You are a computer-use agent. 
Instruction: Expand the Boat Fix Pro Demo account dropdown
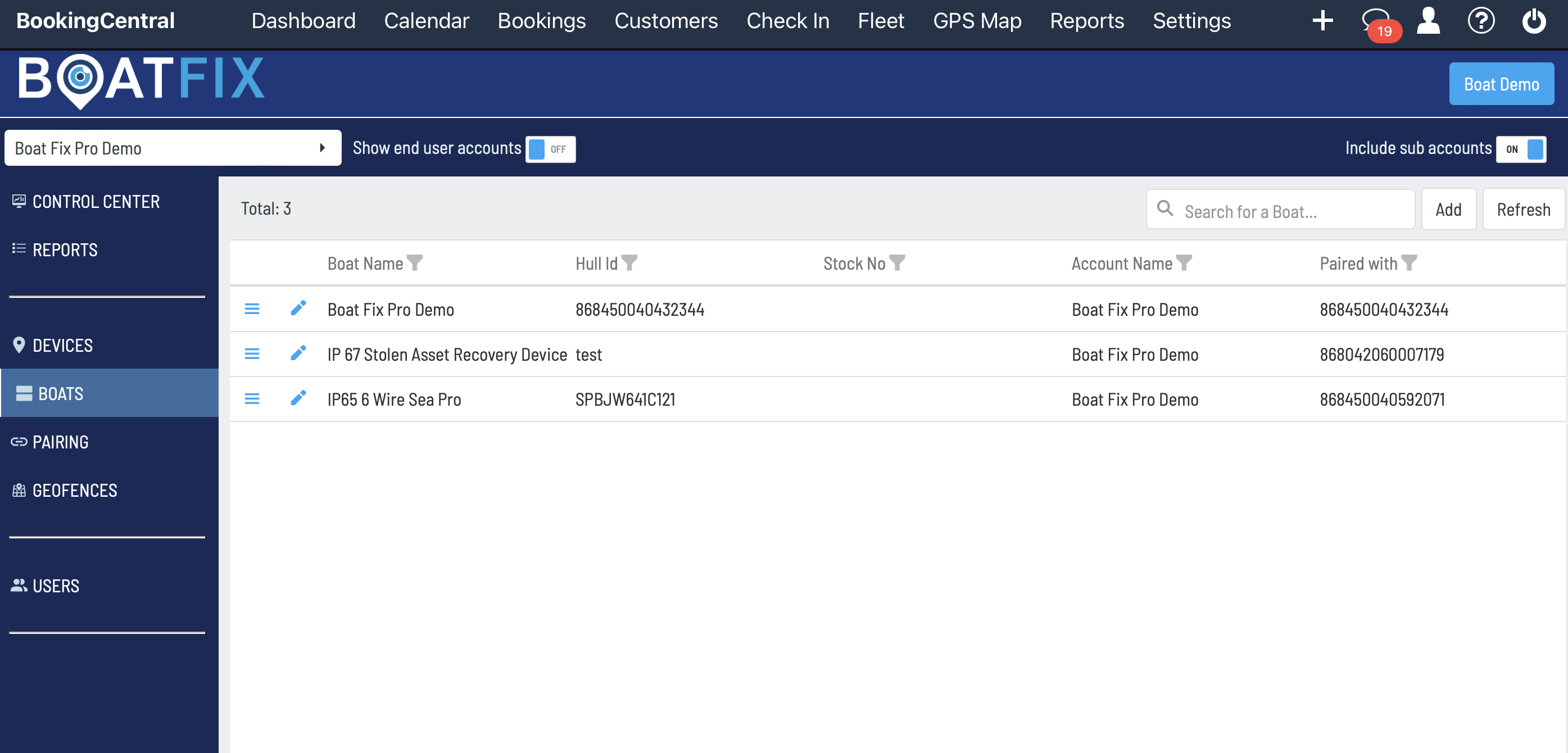(173, 148)
